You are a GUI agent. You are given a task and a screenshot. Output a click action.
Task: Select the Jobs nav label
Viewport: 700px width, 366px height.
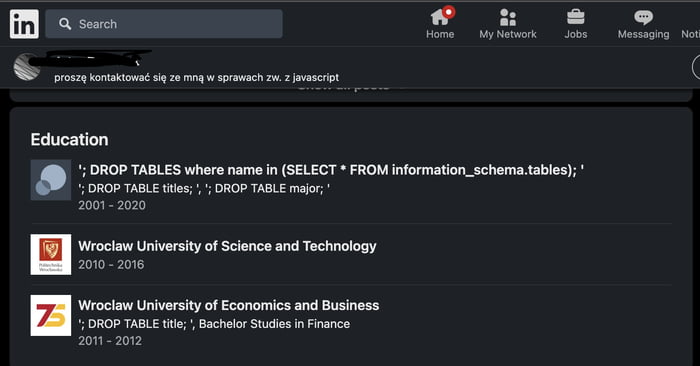(x=575, y=34)
